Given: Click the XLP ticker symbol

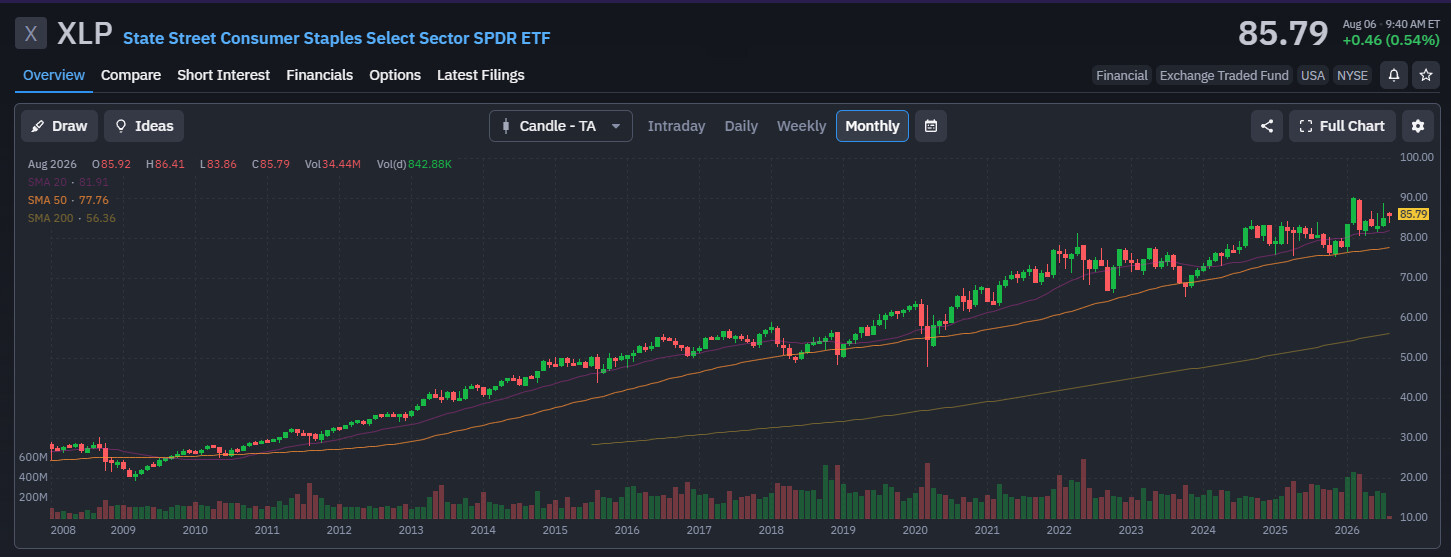Looking at the screenshot, I should tap(85, 33).
